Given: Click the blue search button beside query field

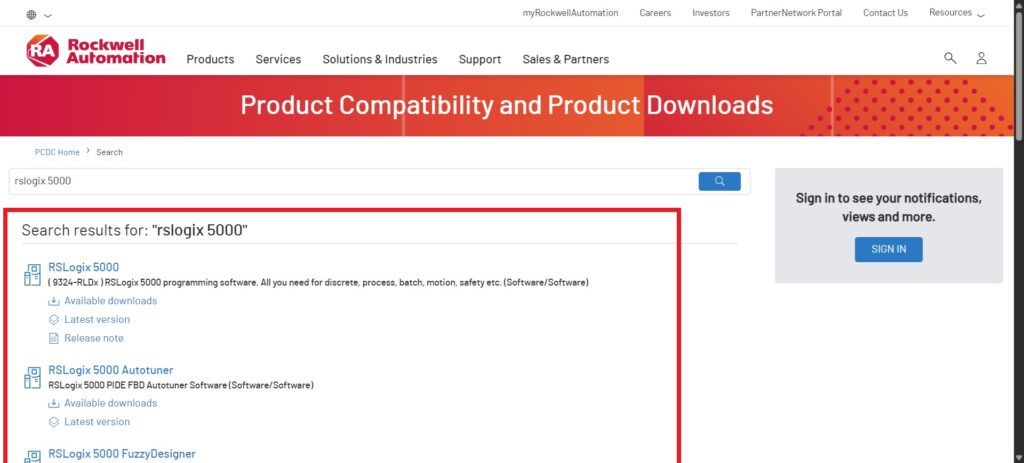Looking at the screenshot, I should (x=719, y=181).
